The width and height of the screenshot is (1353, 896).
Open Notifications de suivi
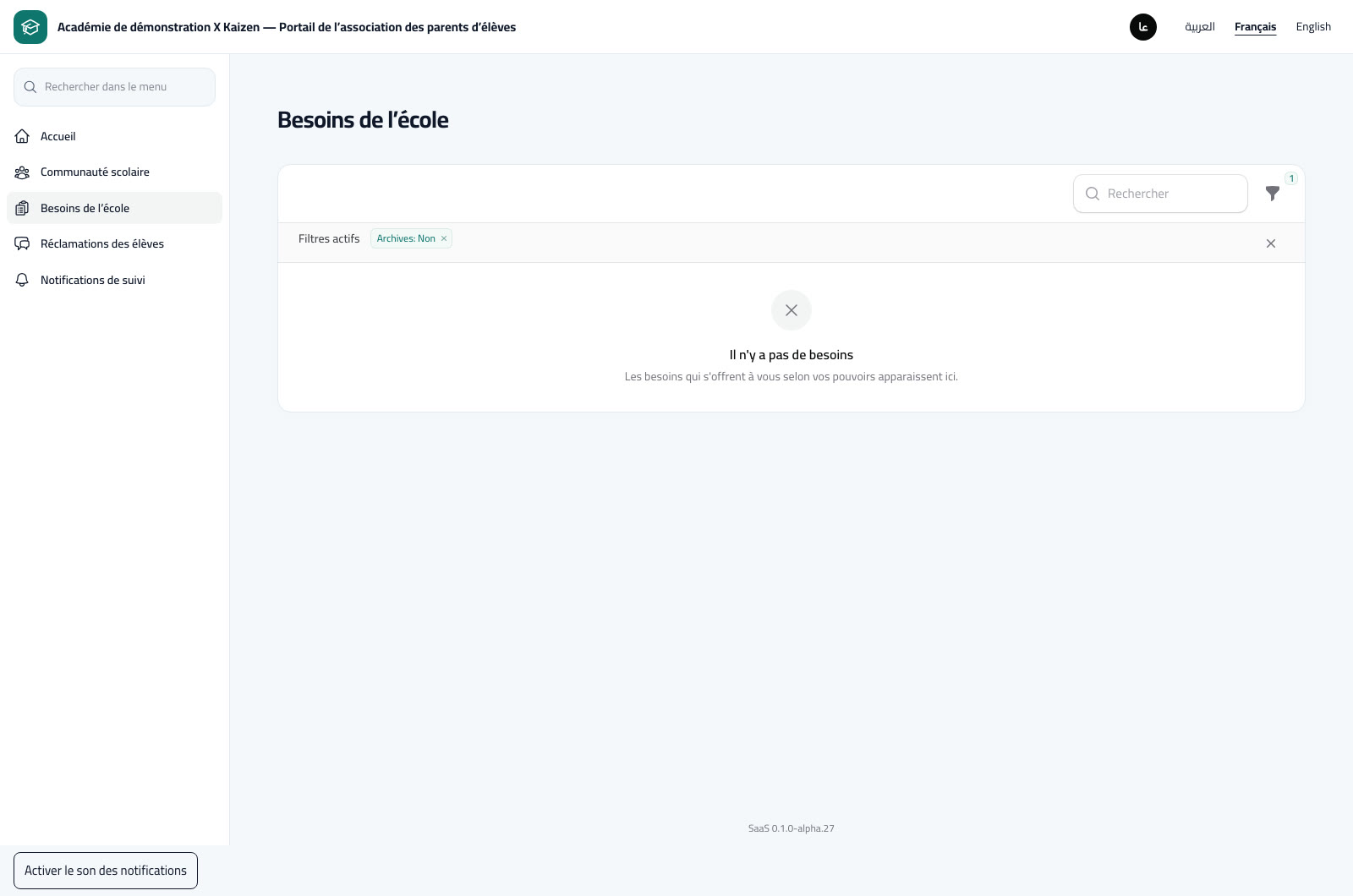click(114, 280)
